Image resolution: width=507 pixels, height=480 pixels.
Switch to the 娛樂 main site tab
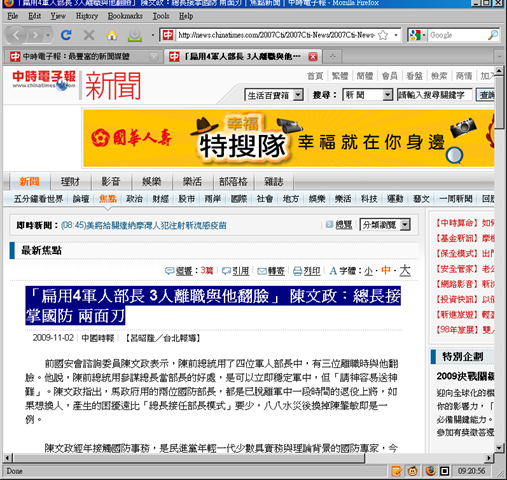click(x=152, y=182)
